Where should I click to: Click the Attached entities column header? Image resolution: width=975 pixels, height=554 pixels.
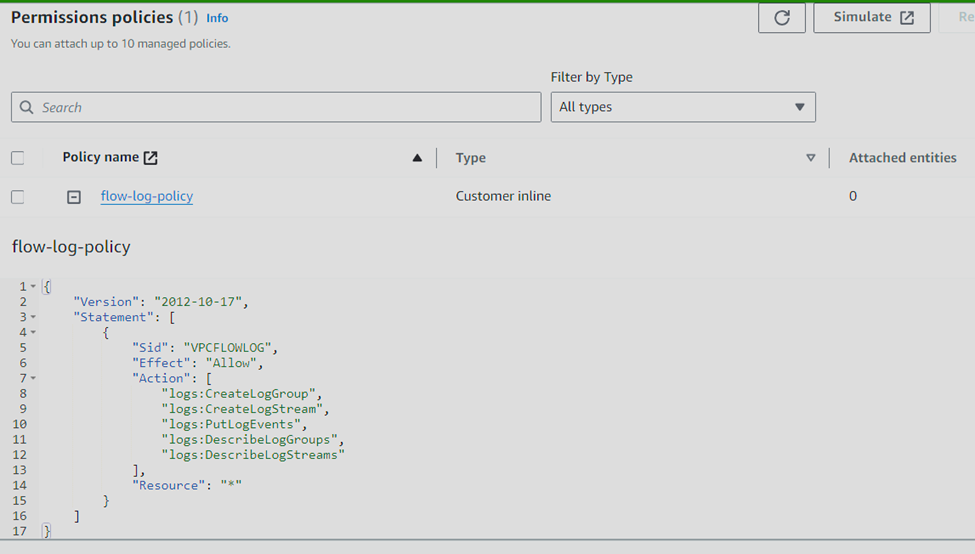pos(903,158)
